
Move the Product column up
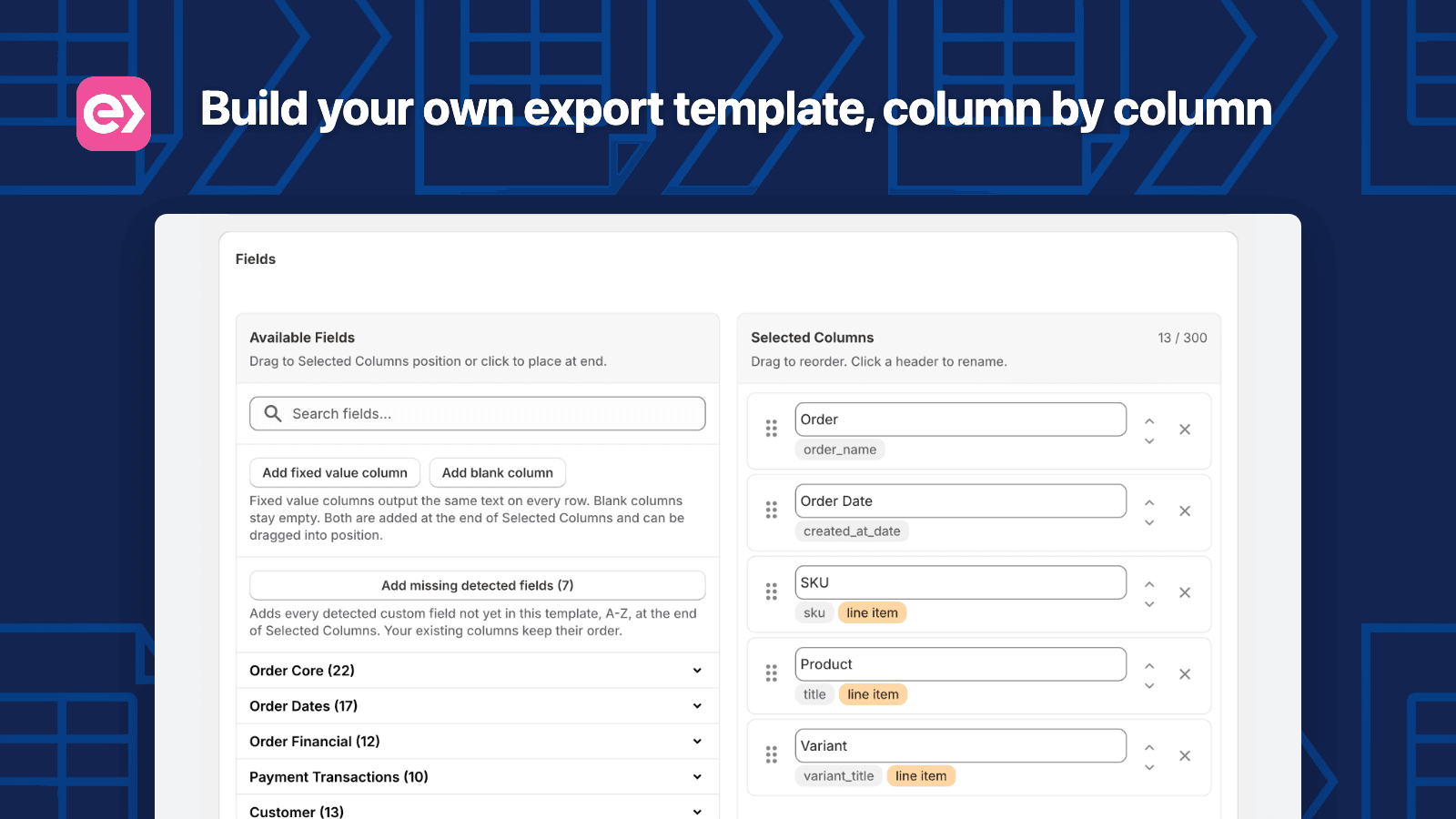(1149, 666)
